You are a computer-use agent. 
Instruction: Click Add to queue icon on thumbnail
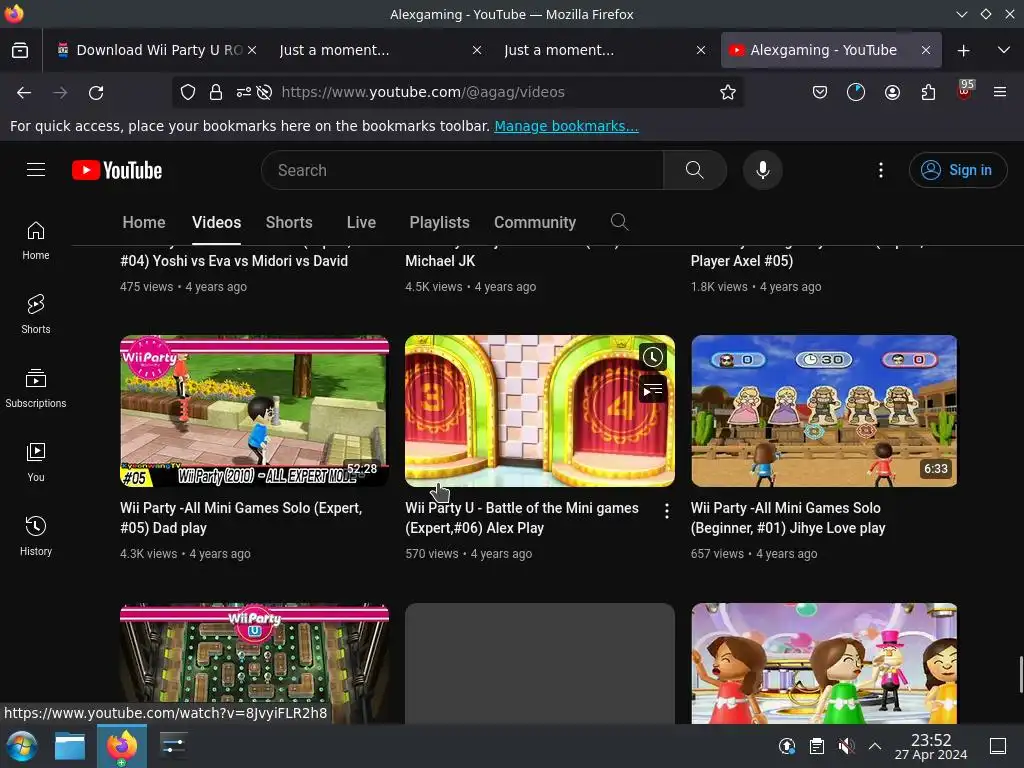click(652, 390)
